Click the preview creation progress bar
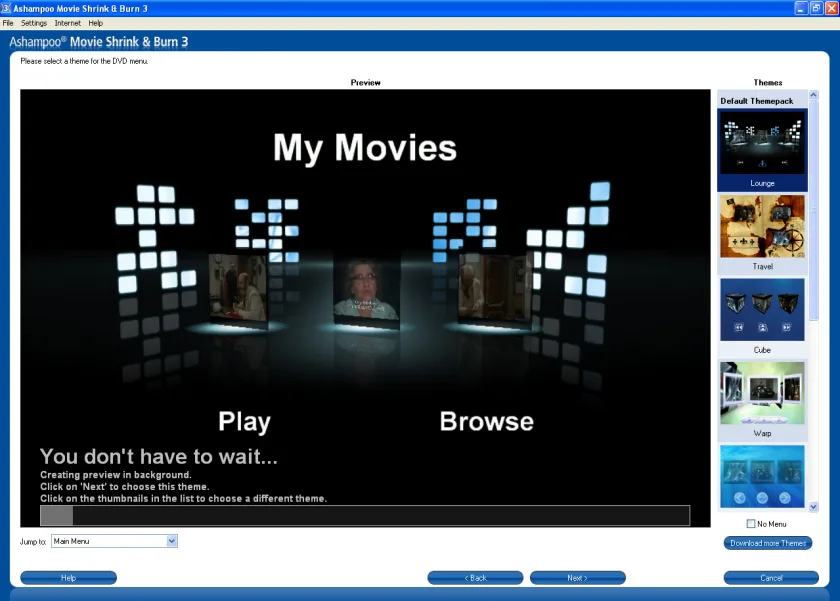This screenshot has height=601, width=840. tap(365, 515)
